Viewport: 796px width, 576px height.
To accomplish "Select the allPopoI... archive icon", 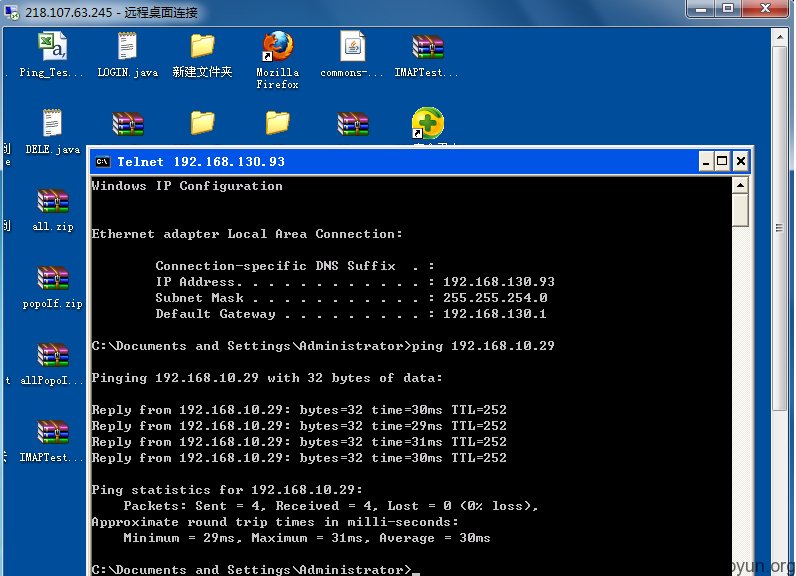I will click(x=52, y=355).
